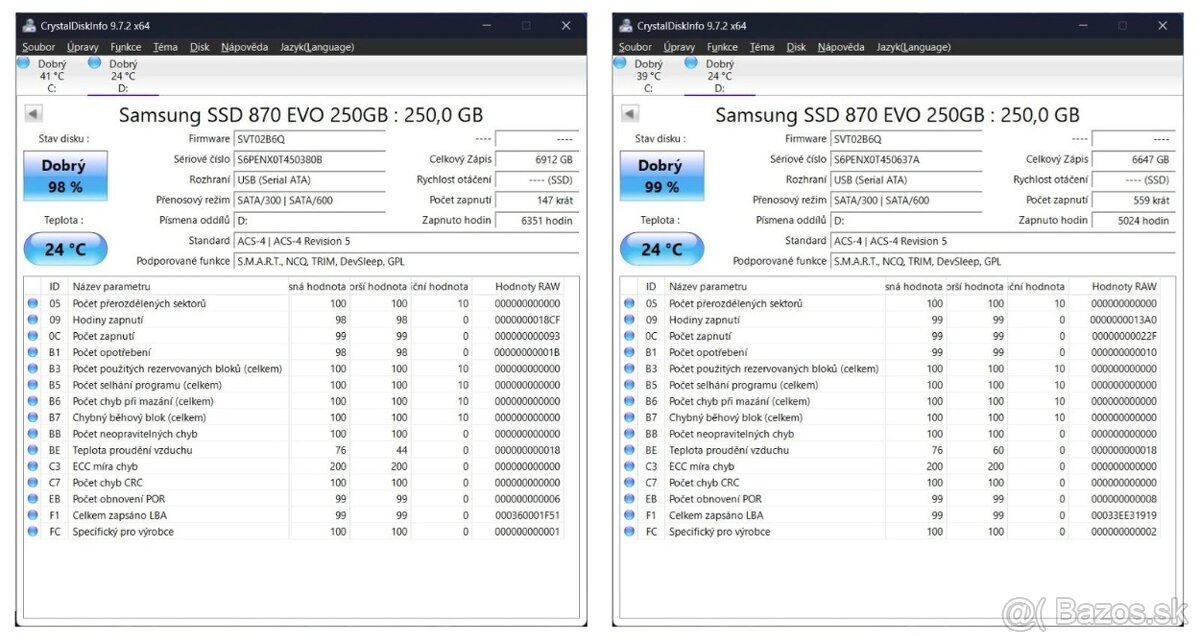Click the blue 24 °C temperature indicator
This screenshot has width=1200, height=642.
click(x=64, y=248)
